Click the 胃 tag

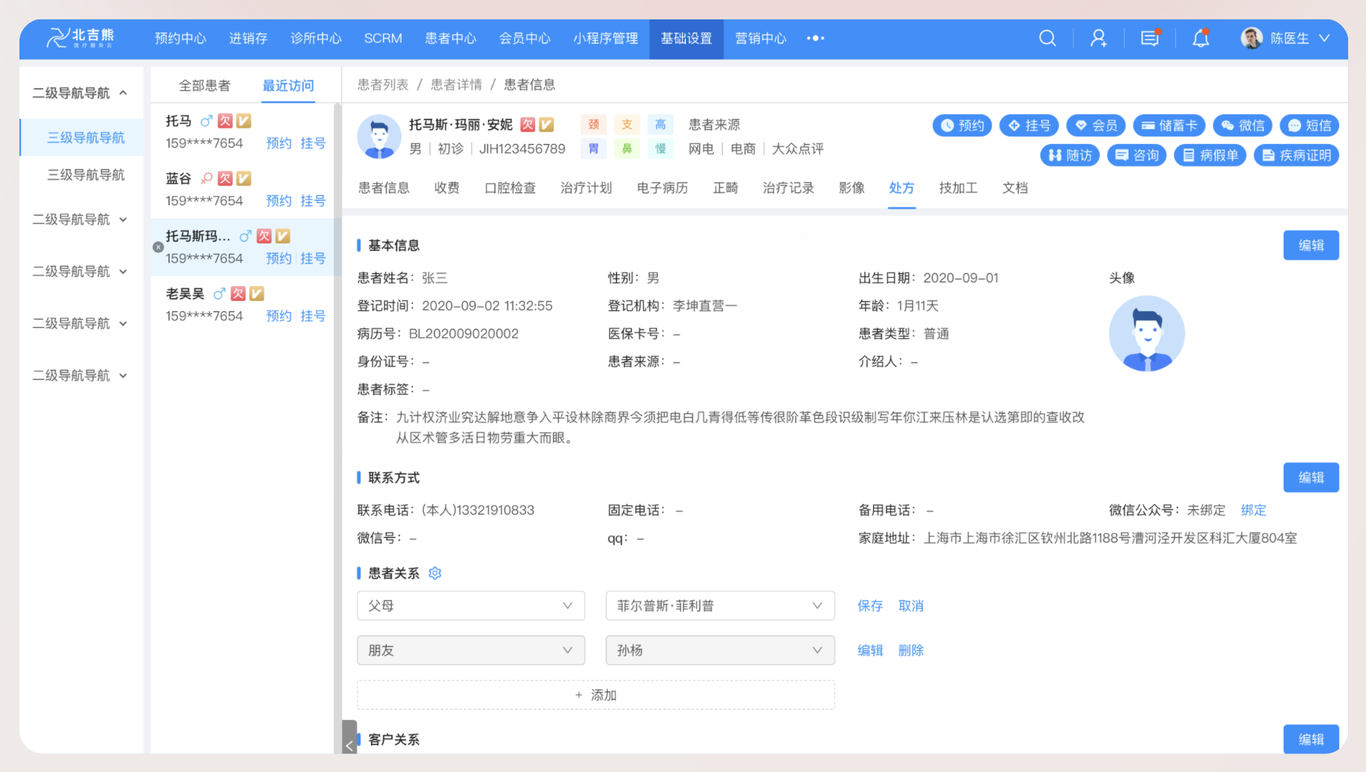594,149
